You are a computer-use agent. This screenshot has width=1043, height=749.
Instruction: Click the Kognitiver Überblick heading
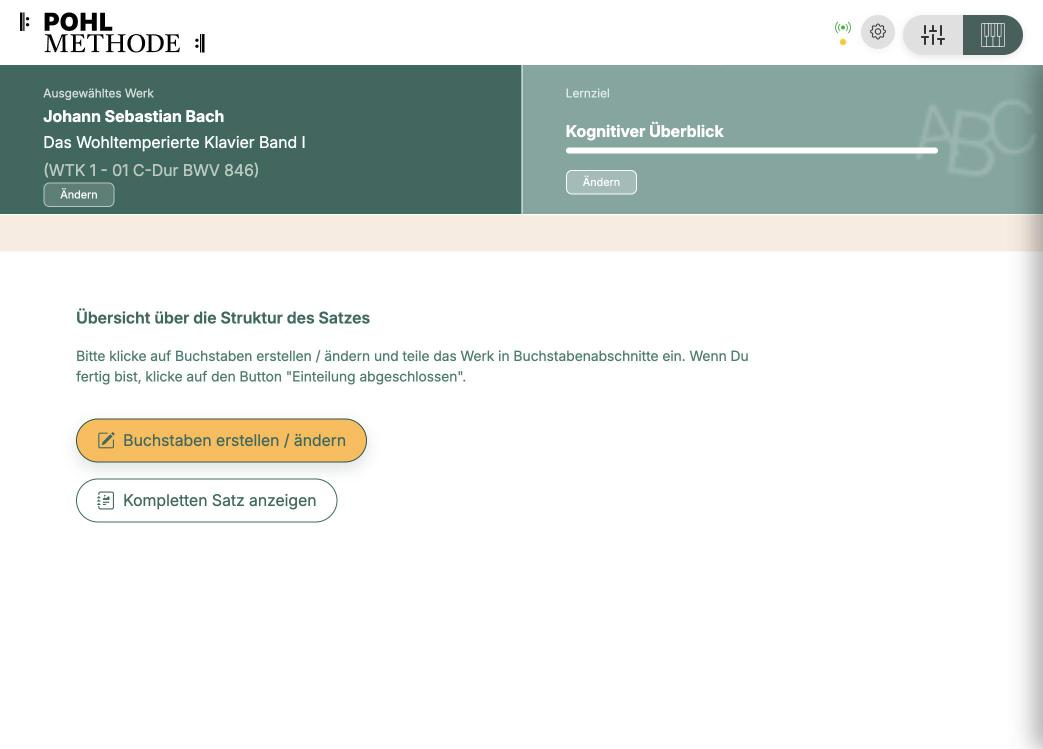[645, 131]
